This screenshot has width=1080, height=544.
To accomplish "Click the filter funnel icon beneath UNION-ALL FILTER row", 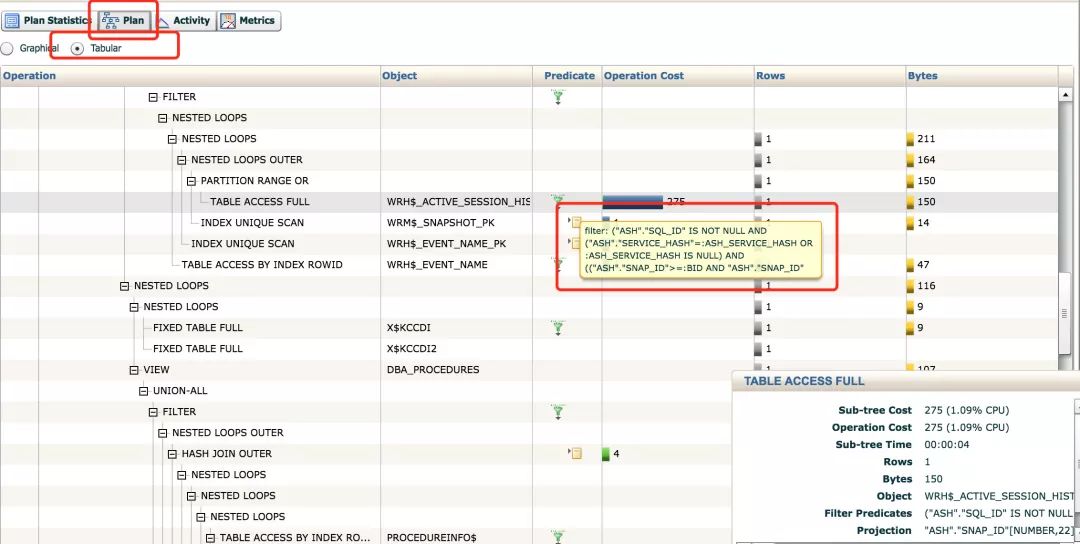I will 558,412.
